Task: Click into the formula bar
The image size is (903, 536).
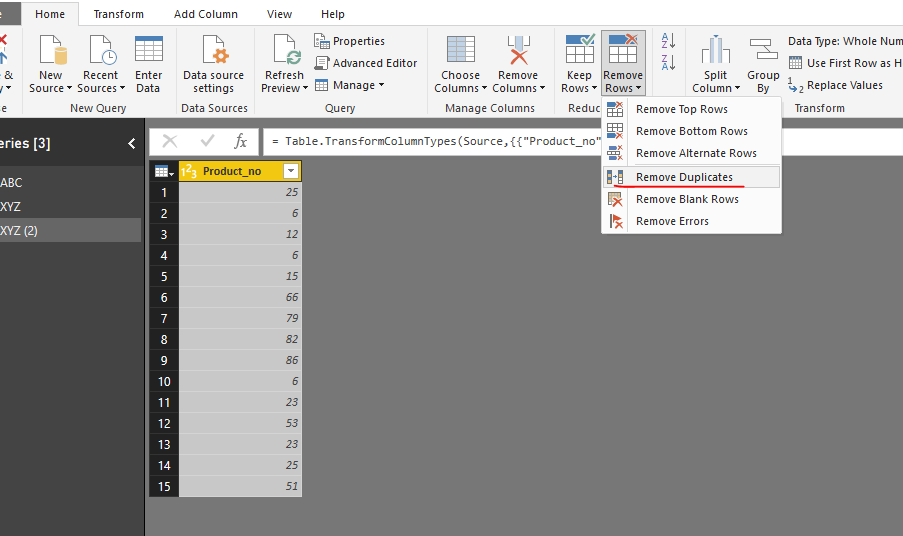Action: tap(583, 142)
